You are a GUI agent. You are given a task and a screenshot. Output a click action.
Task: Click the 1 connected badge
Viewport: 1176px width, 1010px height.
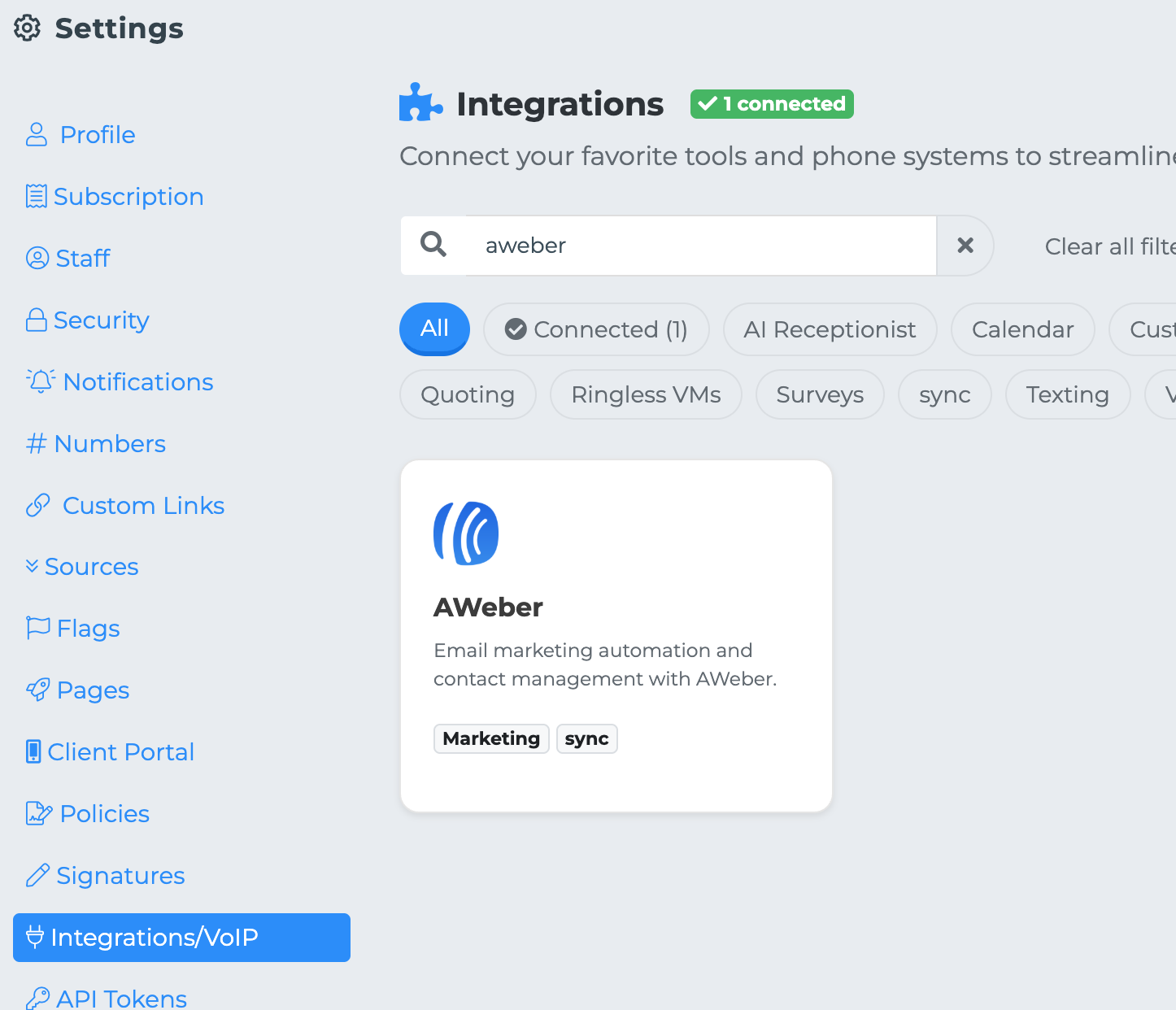coord(772,104)
